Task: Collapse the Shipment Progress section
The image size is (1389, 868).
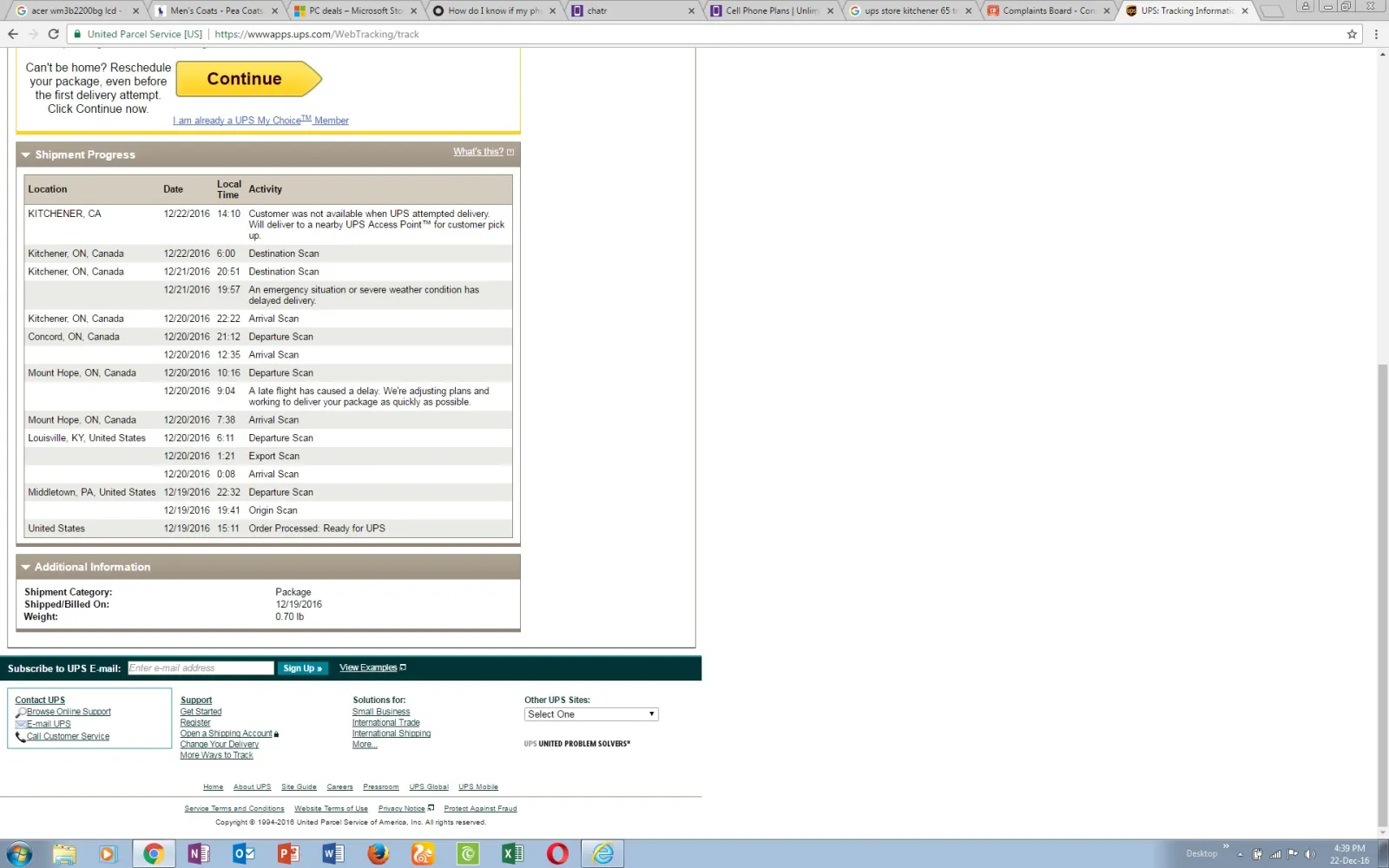Action: pos(26,155)
